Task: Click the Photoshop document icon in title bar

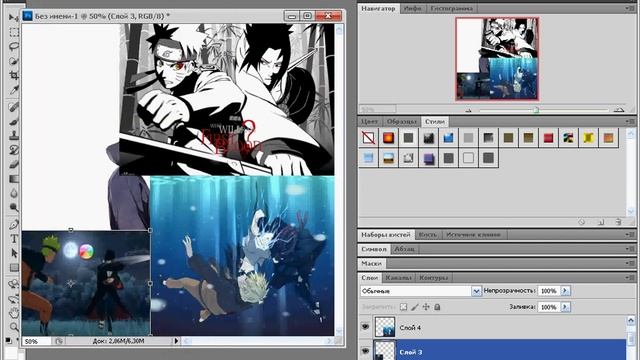Action: [27, 16]
